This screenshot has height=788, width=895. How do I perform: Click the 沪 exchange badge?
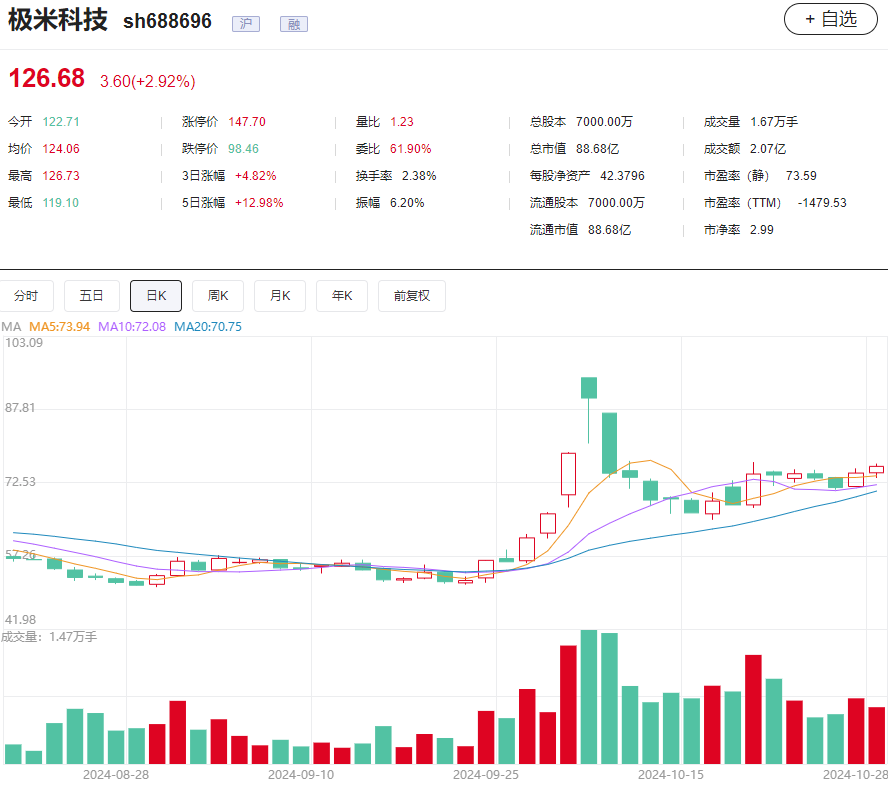[246, 24]
